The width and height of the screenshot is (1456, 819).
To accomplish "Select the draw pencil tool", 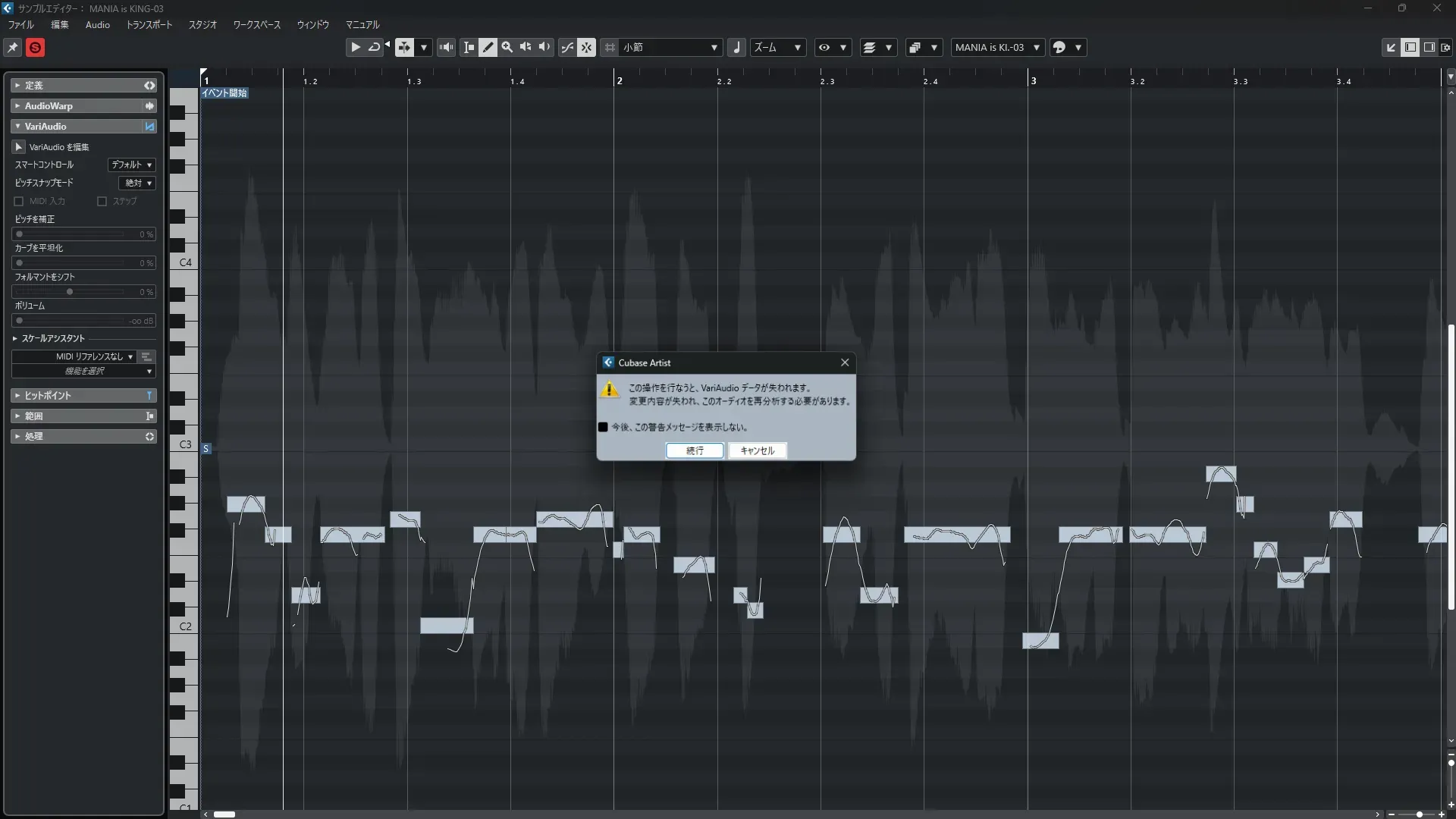I will tap(488, 47).
